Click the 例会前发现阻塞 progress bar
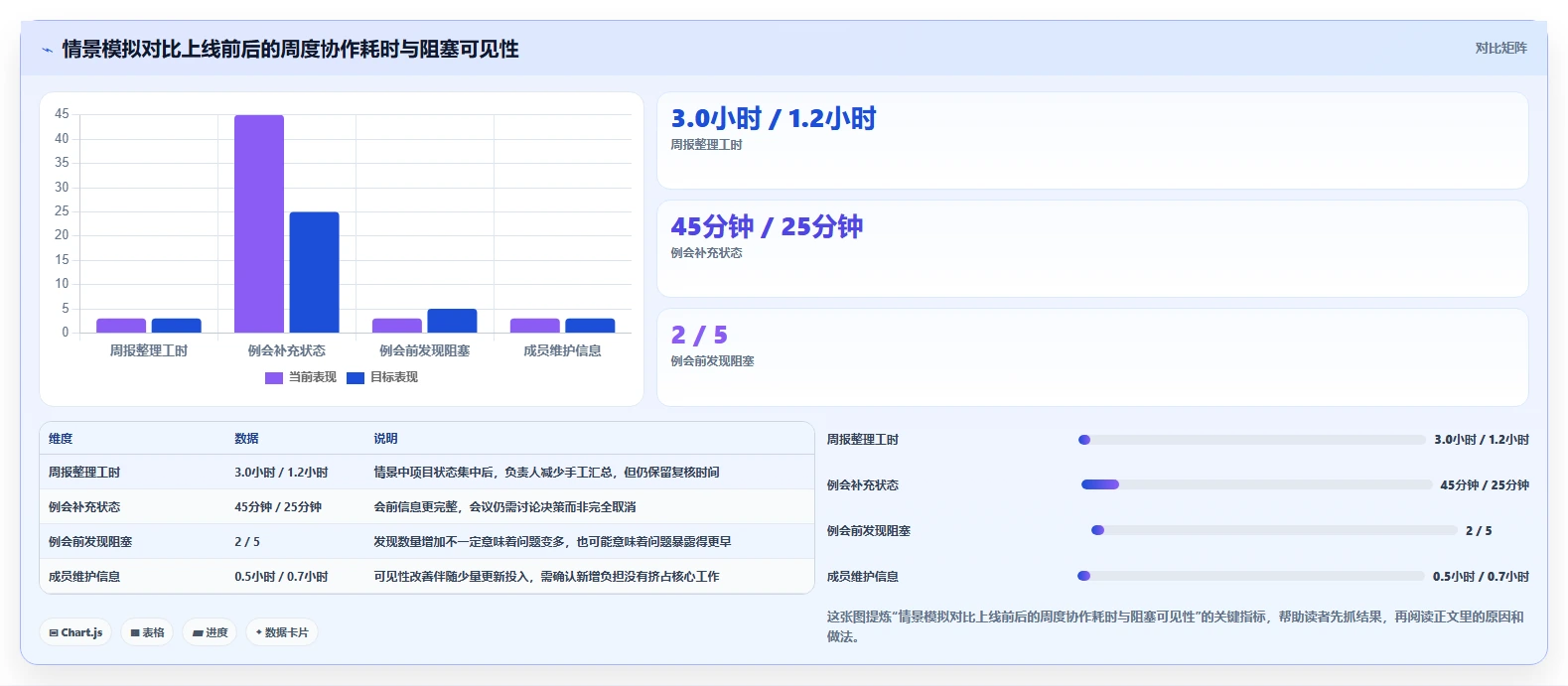The height and width of the screenshot is (686, 1568). (1274, 531)
